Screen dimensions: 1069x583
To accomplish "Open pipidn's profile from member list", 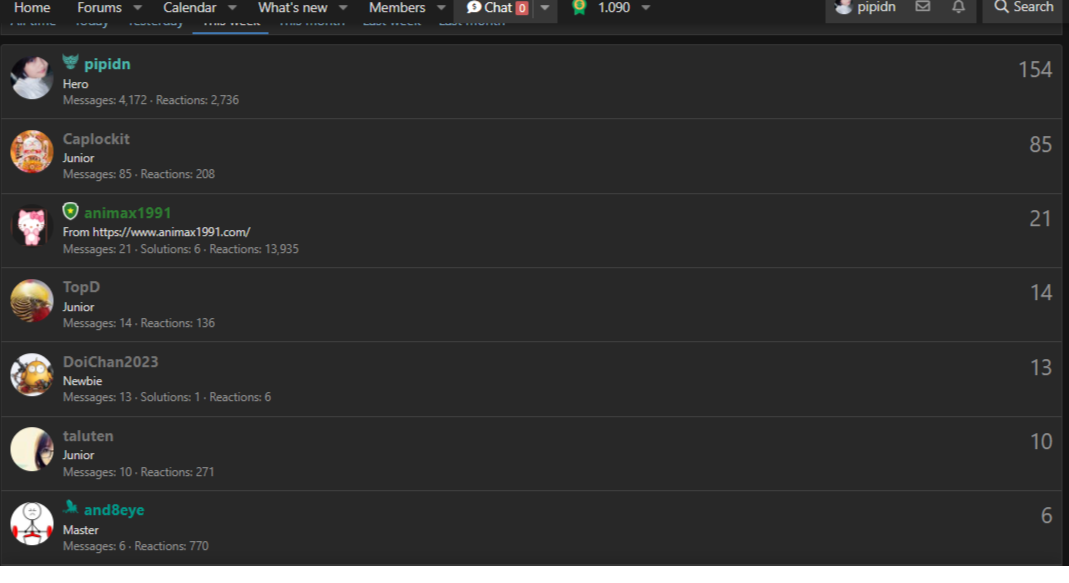I will click(x=107, y=64).
